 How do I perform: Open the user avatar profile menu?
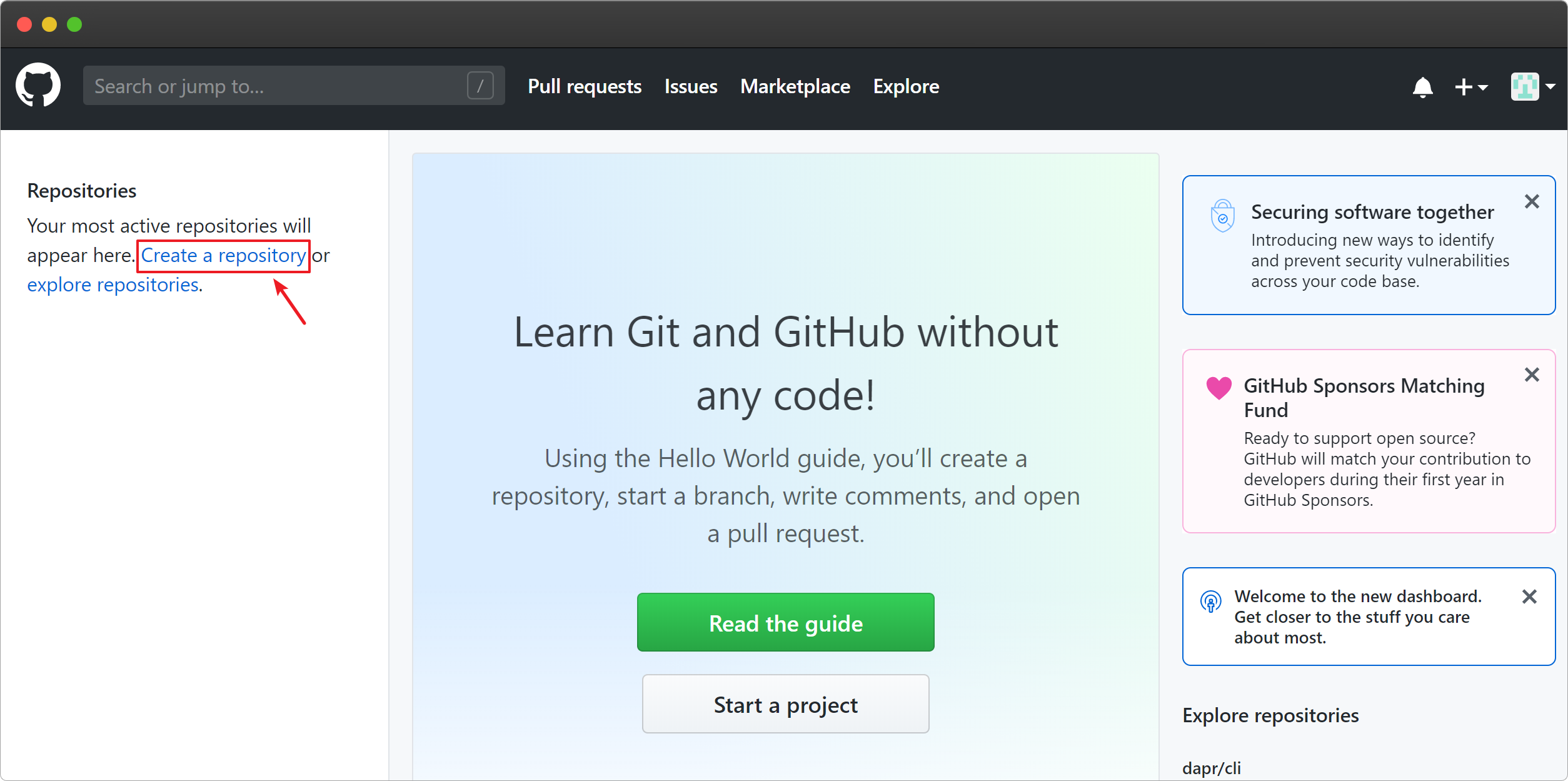click(x=1532, y=87)
